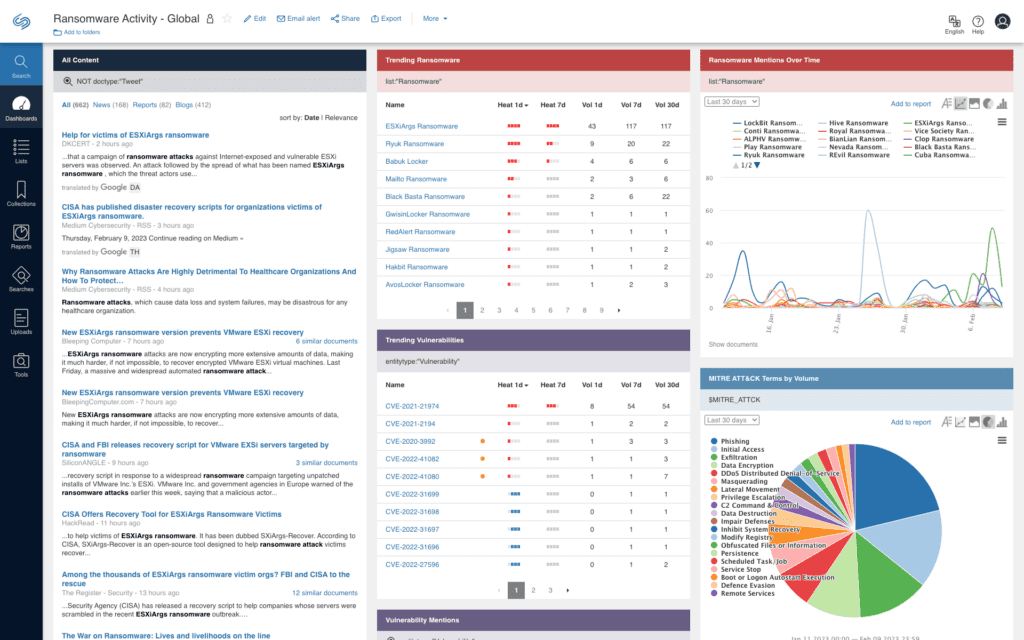
Task: Go to page 2 of Trending Ransomware
Action: [x=482, y=310]
